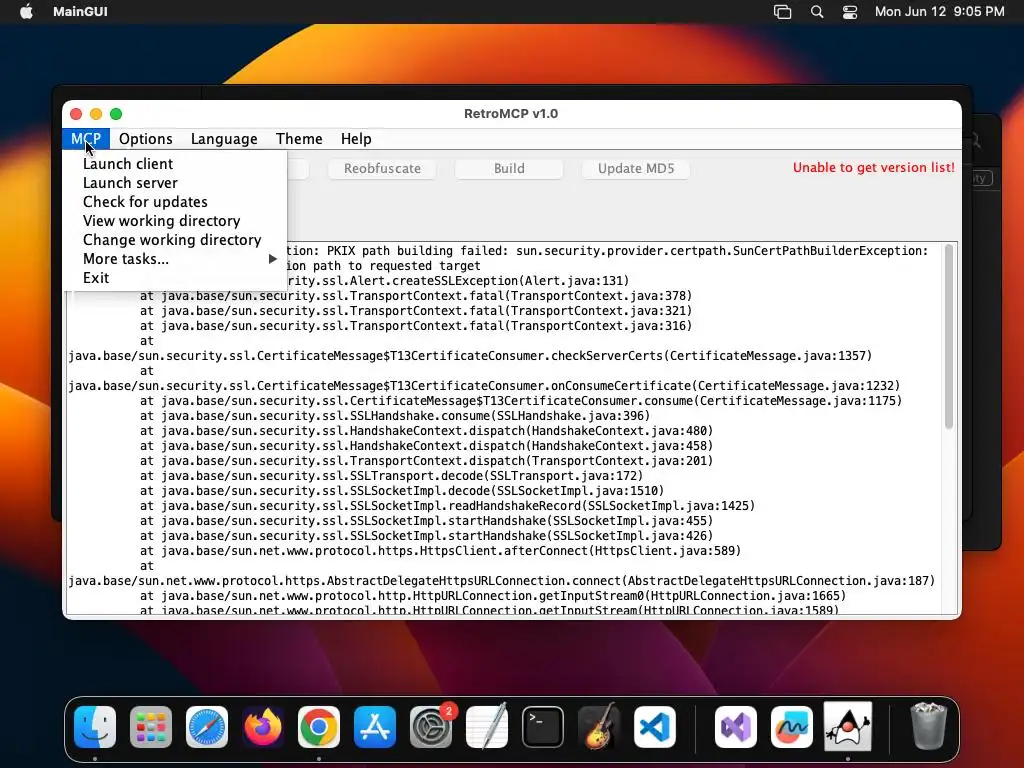Open TextEdit from the dock

[487, 726]
